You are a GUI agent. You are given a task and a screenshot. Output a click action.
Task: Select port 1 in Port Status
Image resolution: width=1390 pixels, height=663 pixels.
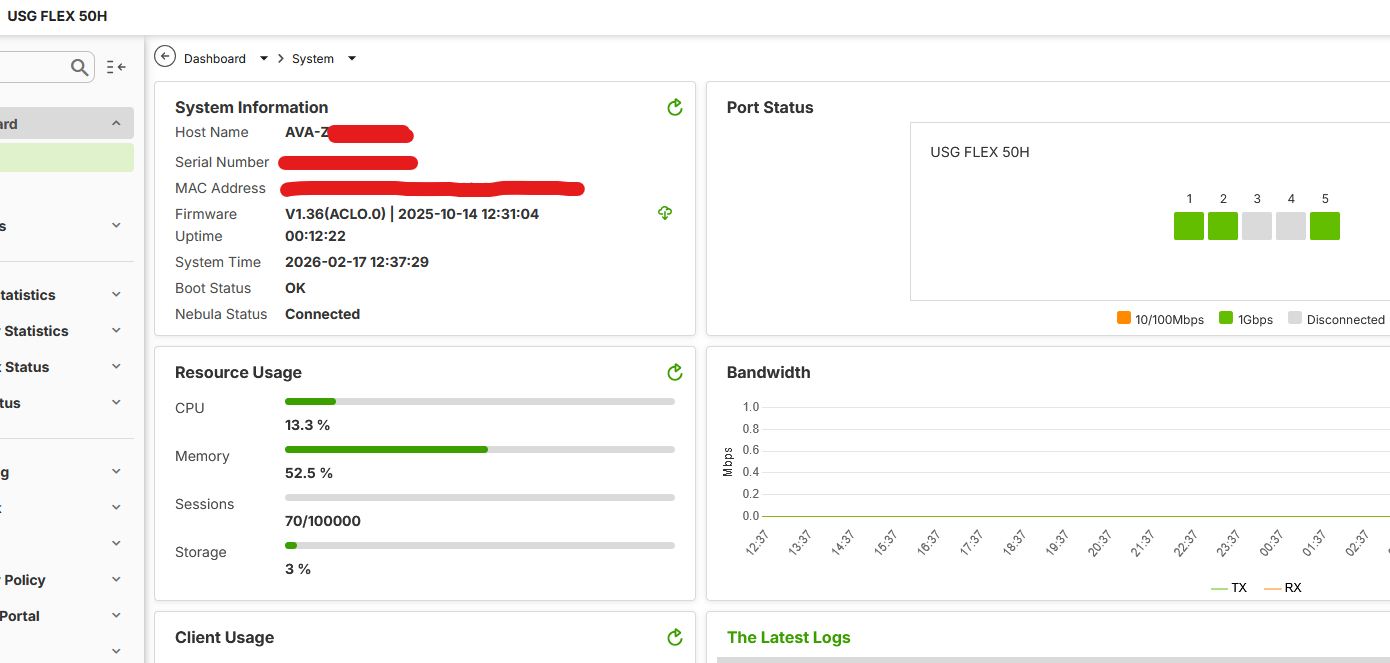click(1189, 226)
